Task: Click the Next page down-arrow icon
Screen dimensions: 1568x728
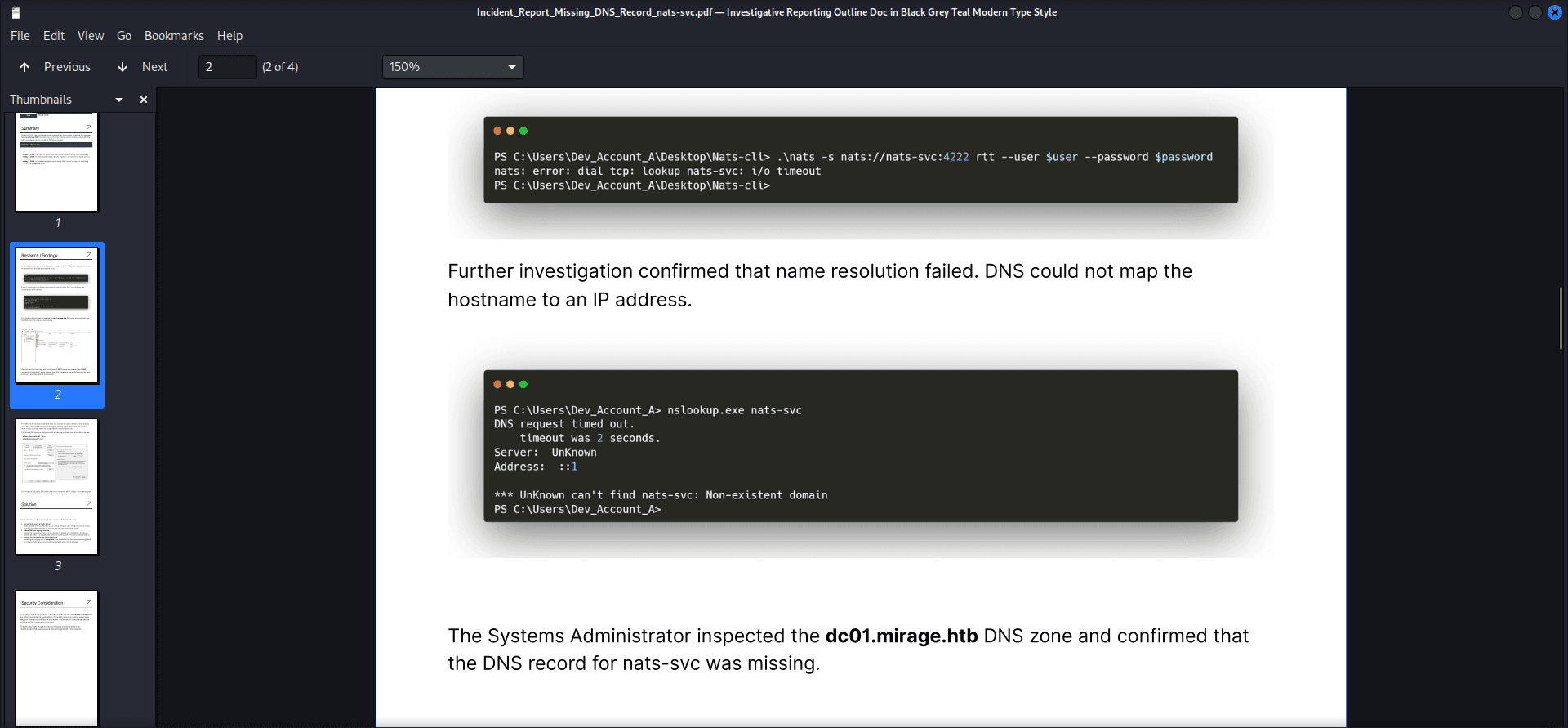Action: click(x=122, y=67)
